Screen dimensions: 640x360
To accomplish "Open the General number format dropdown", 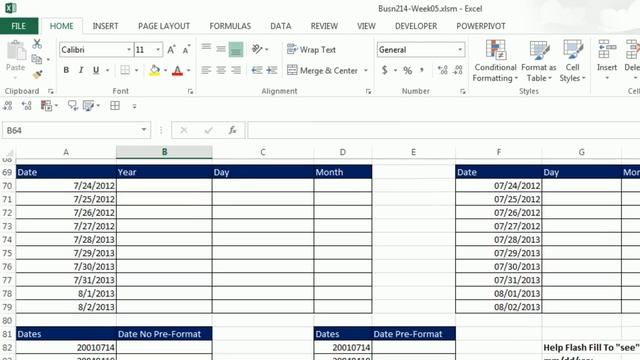I will point(460,50).
